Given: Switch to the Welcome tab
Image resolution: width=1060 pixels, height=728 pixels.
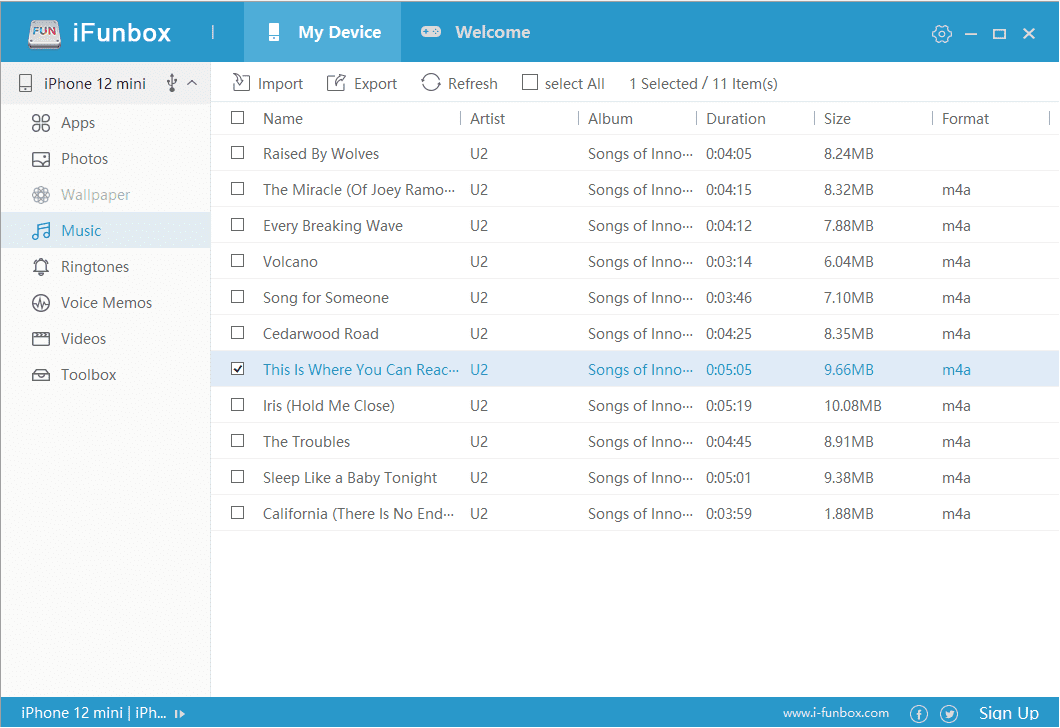Looking at the screenshot, I should point(475,32).
